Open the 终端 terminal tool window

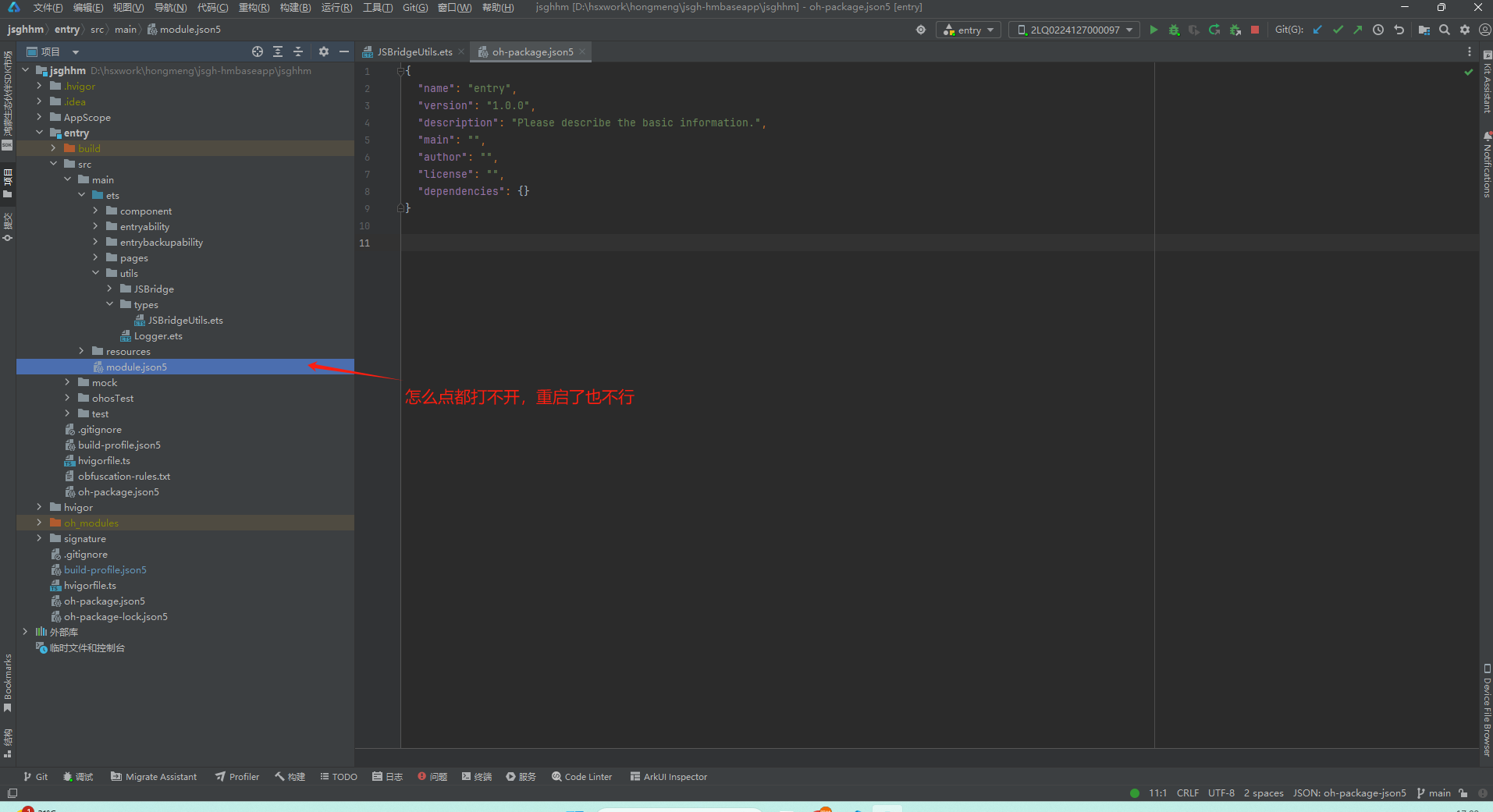coord(477,776)
